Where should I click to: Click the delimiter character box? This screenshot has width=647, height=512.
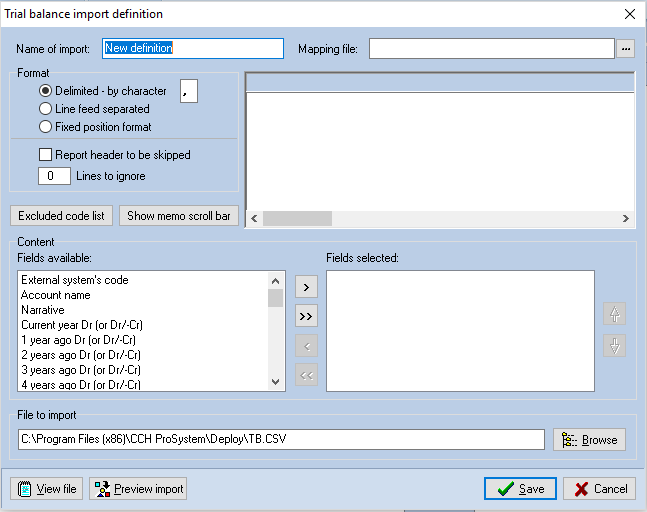(189, 91)
